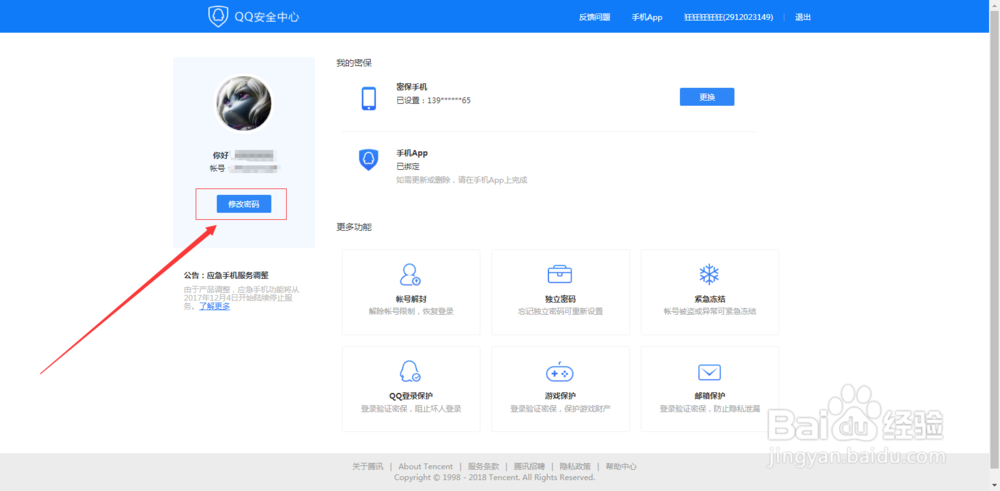Click the text 登录验证密保，防止隐私泄漏
This screenshot has height=491, width=1000.
pyautogui.click(x=709, y=408)
